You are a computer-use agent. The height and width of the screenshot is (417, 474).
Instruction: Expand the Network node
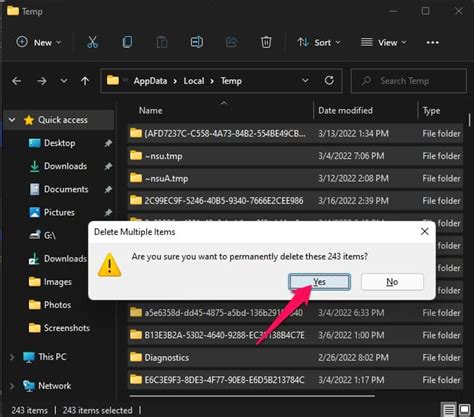12,386
